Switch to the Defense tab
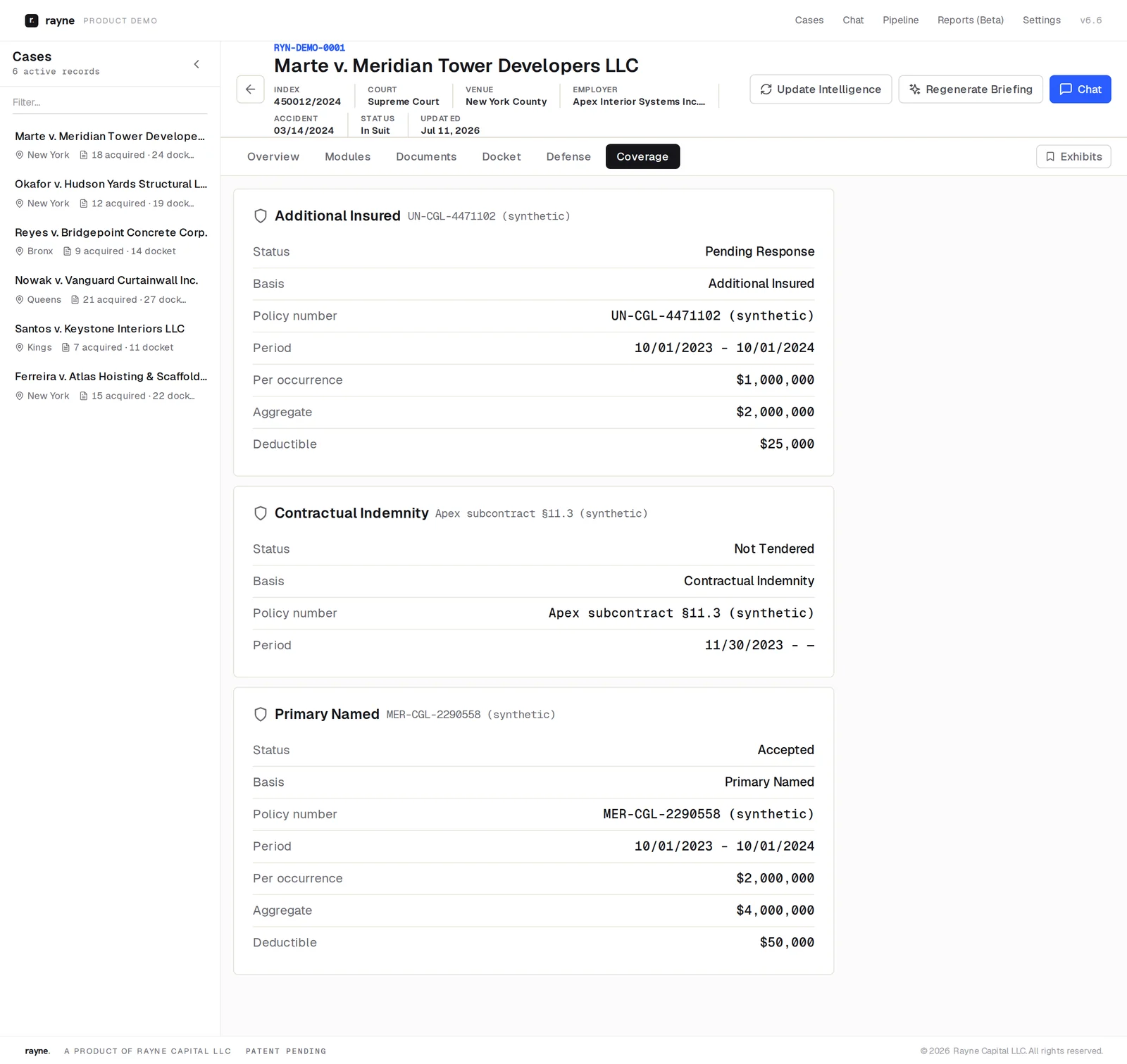The width and height of the screenshot is (1127, 1064). 568,156
